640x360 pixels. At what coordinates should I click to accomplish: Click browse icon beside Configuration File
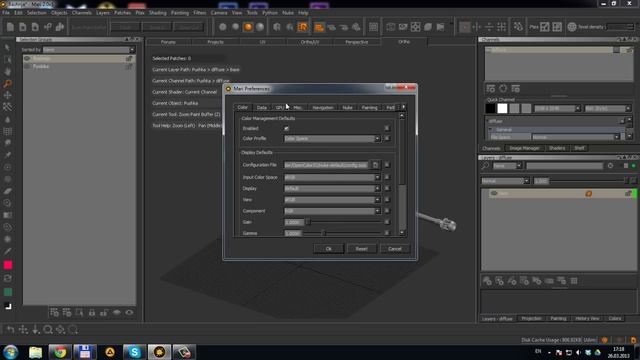(376, 165)
